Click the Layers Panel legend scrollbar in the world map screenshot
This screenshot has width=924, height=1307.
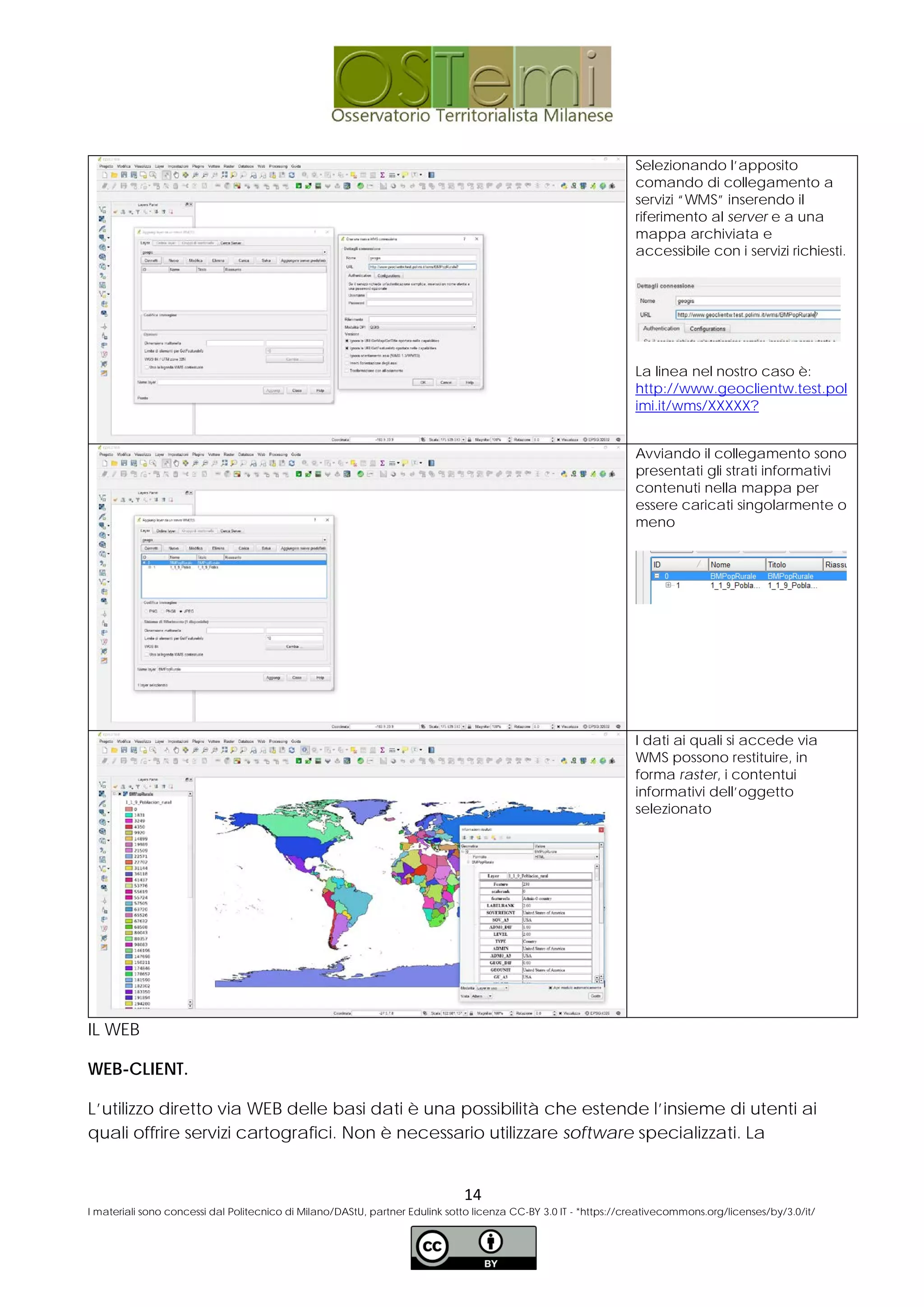click(x=190, y=899)
